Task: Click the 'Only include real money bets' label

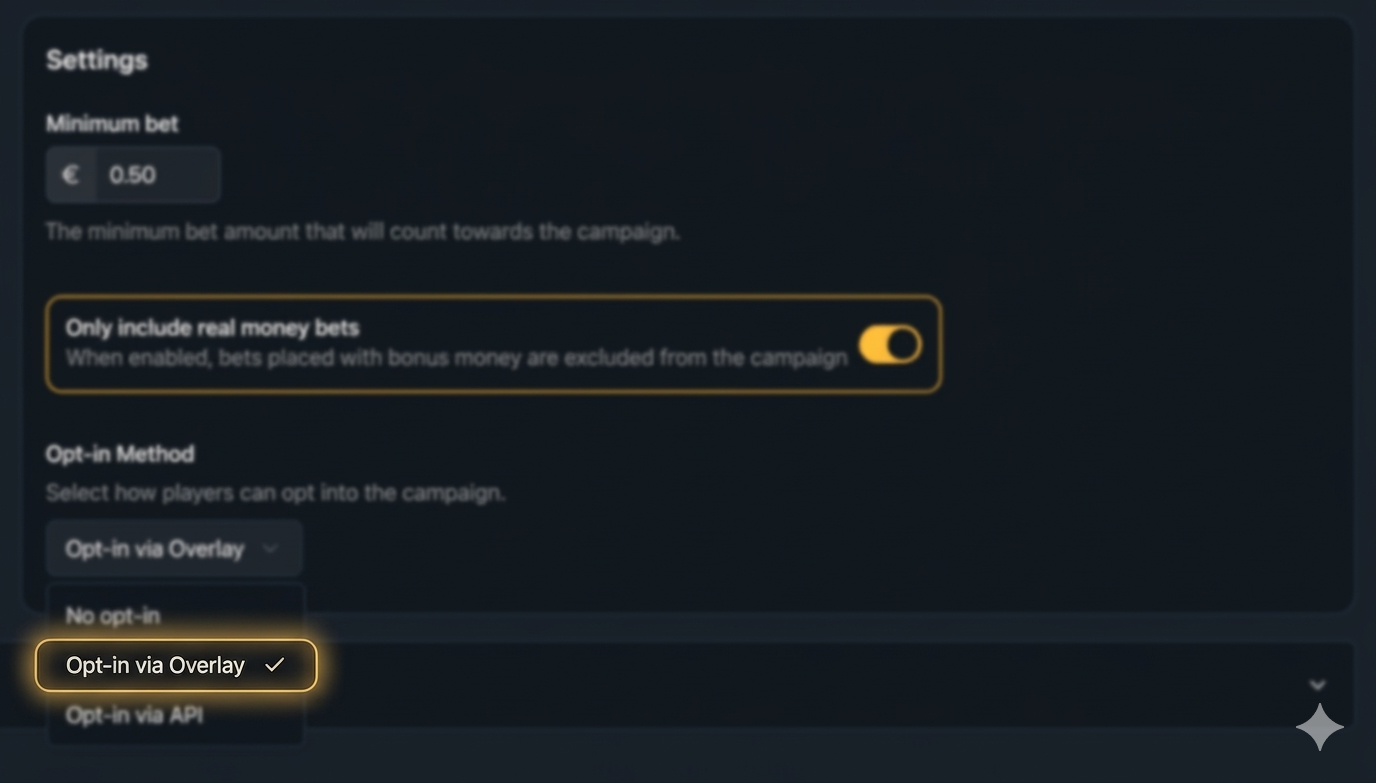Action: 212,327
